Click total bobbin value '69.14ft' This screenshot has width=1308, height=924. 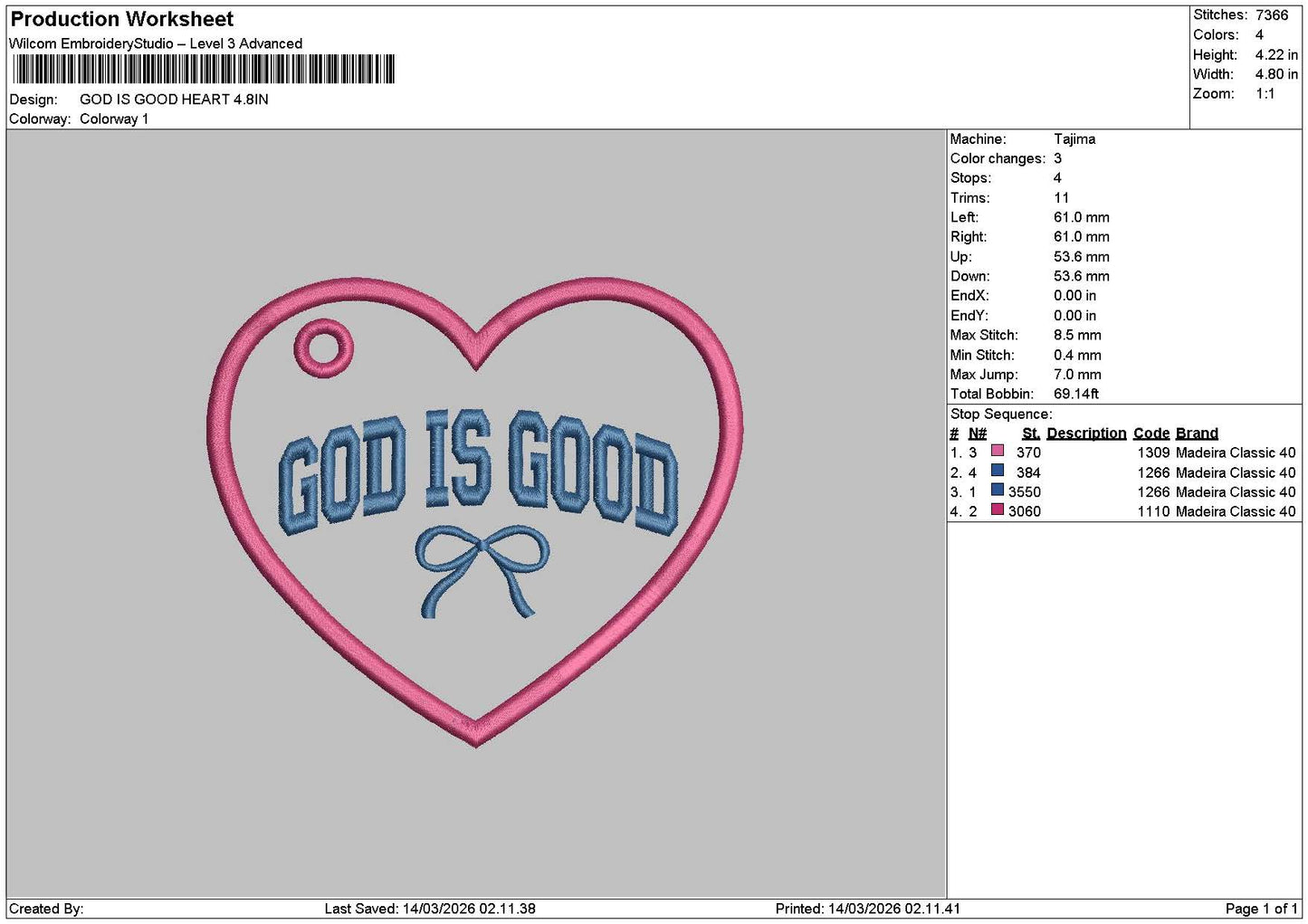tap(1076, 395)
